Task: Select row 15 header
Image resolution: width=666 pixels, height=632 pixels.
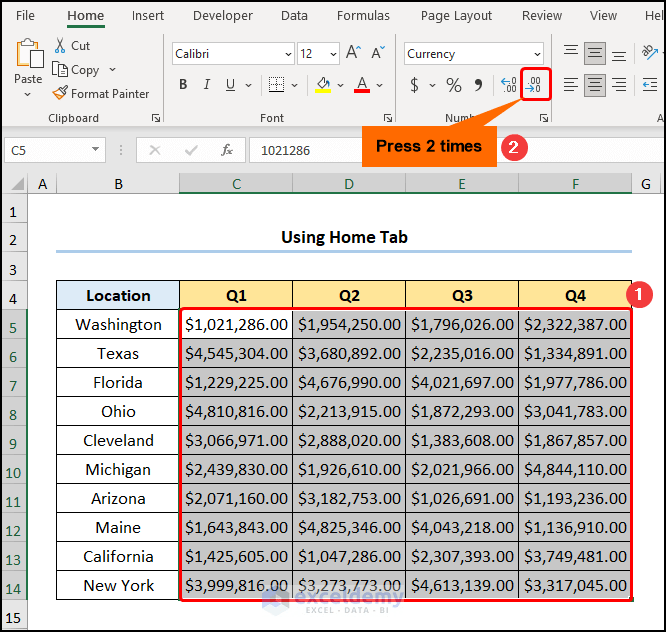Action: pos(13,618)
